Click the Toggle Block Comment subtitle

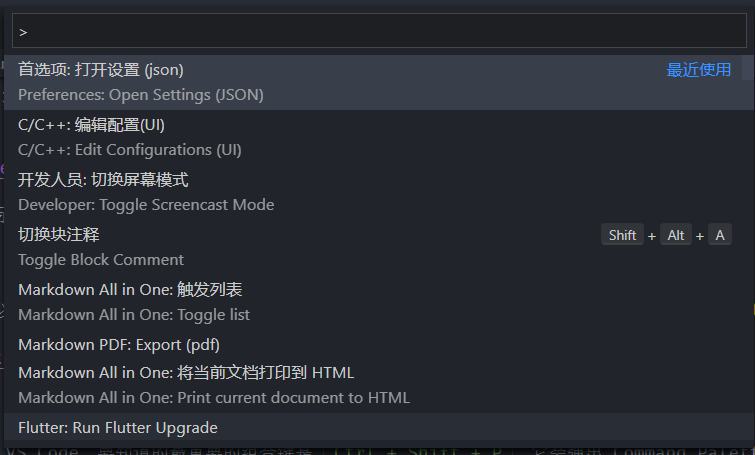(x=101, y=260)
